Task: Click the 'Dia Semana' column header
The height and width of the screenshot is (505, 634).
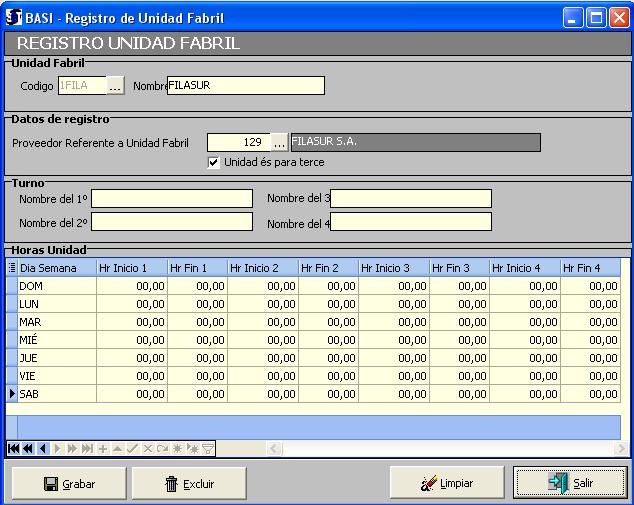Action: tap(55, 268)
